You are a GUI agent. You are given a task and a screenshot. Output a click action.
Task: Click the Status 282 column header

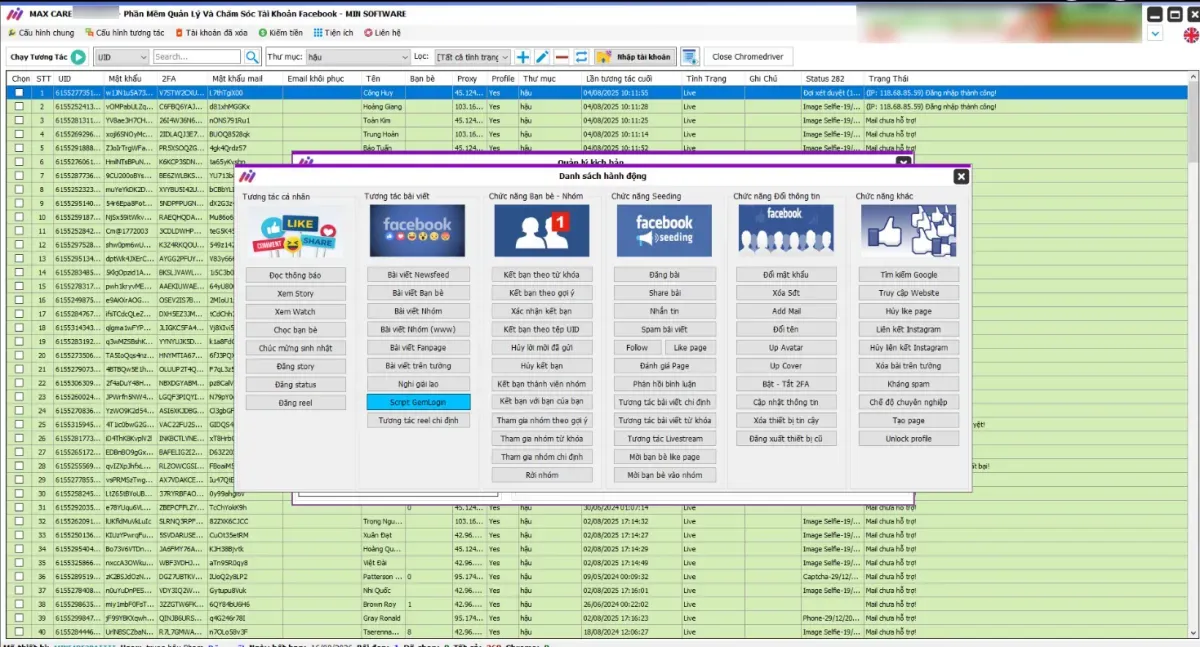(x=834, y=78)
